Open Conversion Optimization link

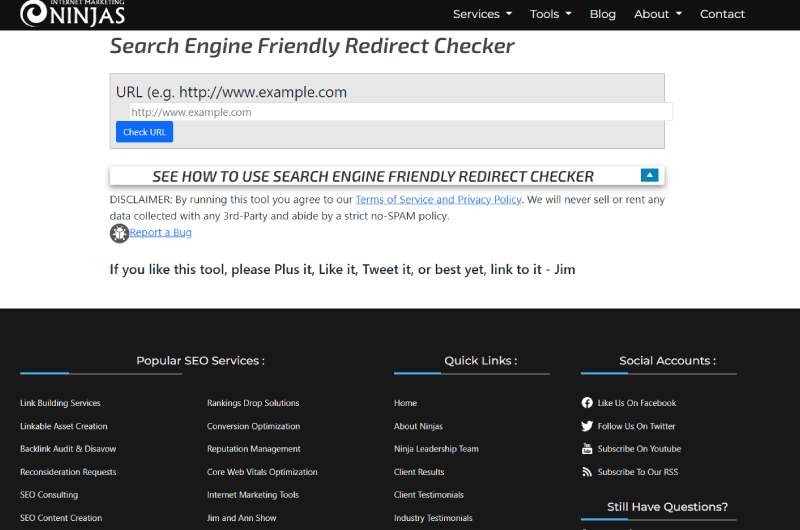(x=254, y=426)
